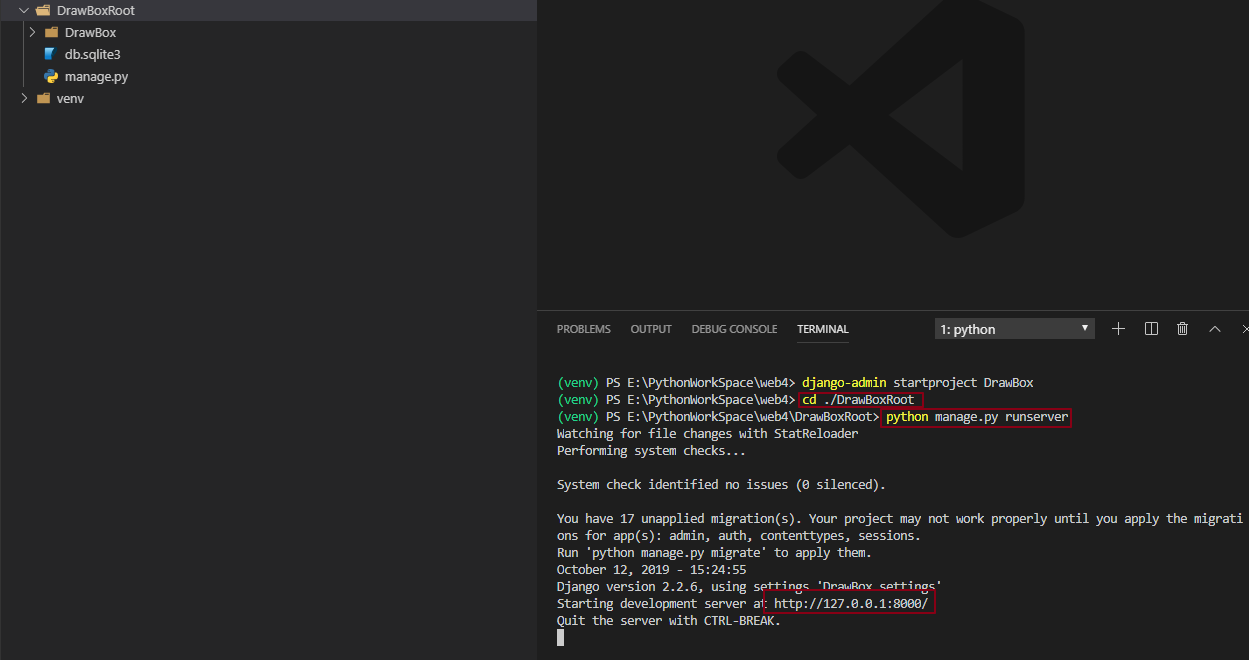Collapse the DrawBoxRoot folder chevron
Screen dimensions: 1249x660
click(x=24, y=10)
